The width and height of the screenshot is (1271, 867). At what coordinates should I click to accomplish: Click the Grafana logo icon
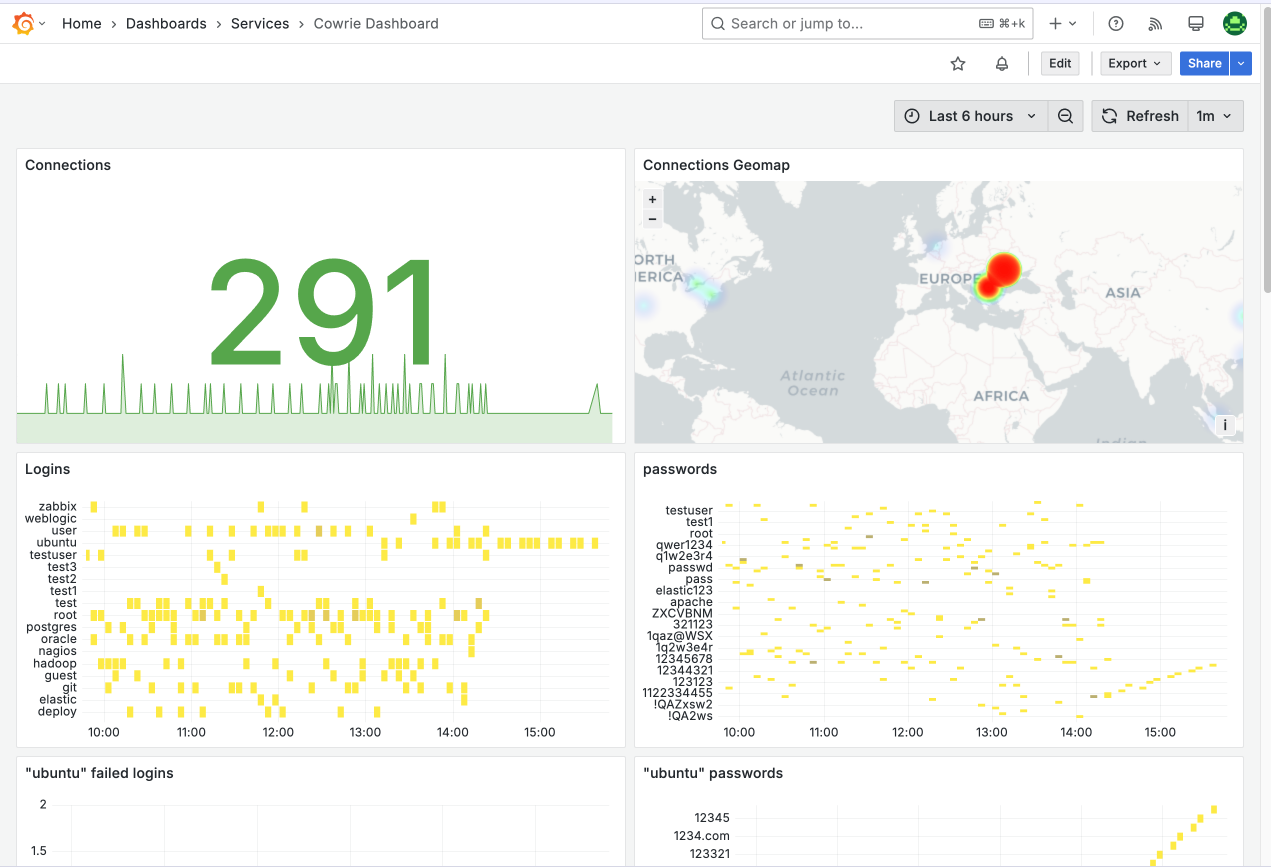coord(23,23)
